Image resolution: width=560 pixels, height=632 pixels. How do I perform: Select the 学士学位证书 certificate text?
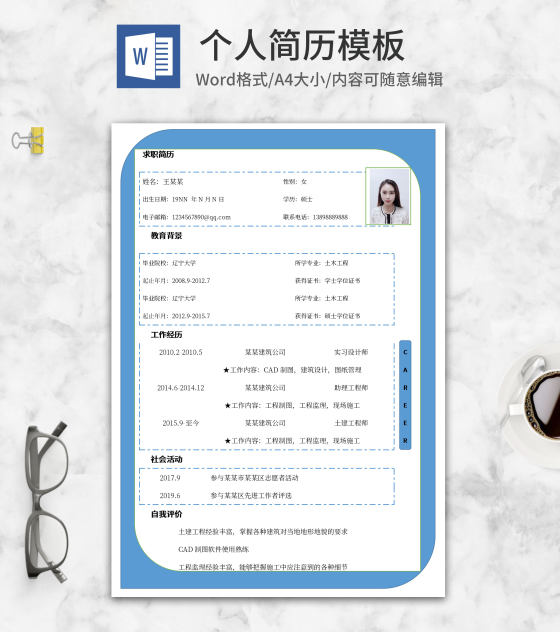[342, 281]
